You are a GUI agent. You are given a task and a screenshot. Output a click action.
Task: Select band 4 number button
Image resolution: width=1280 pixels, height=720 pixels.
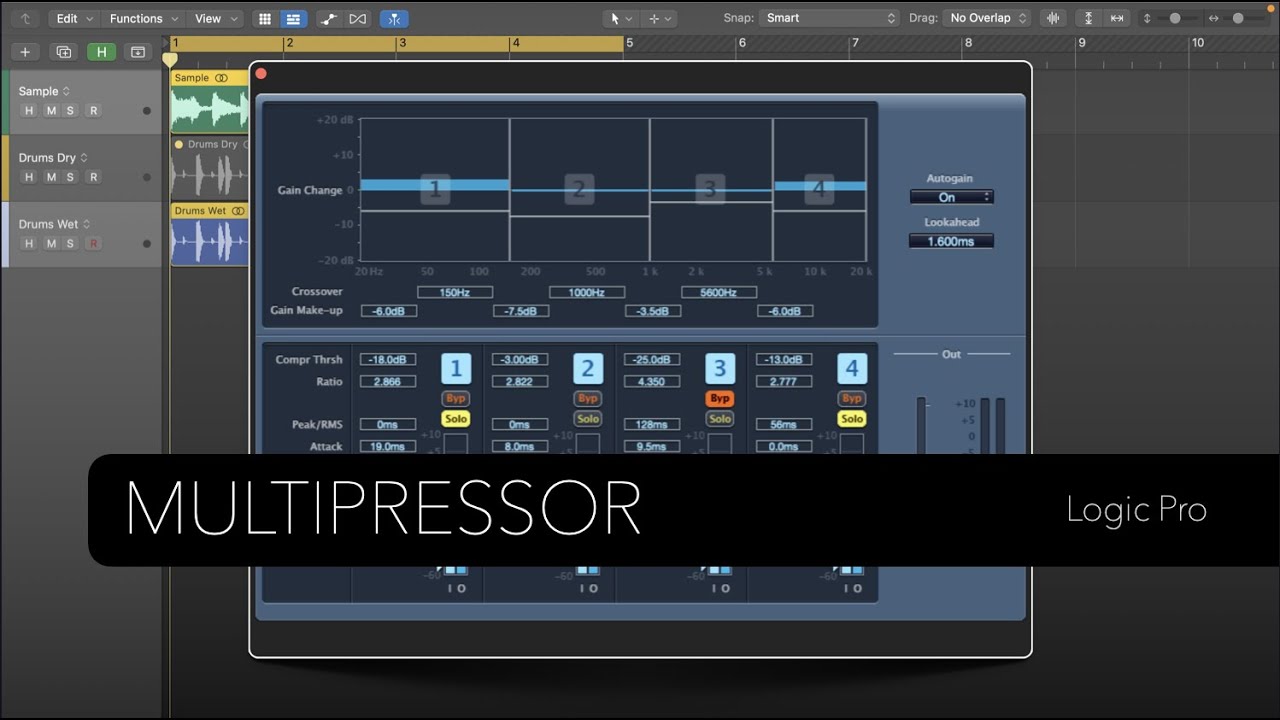(852, 369)
